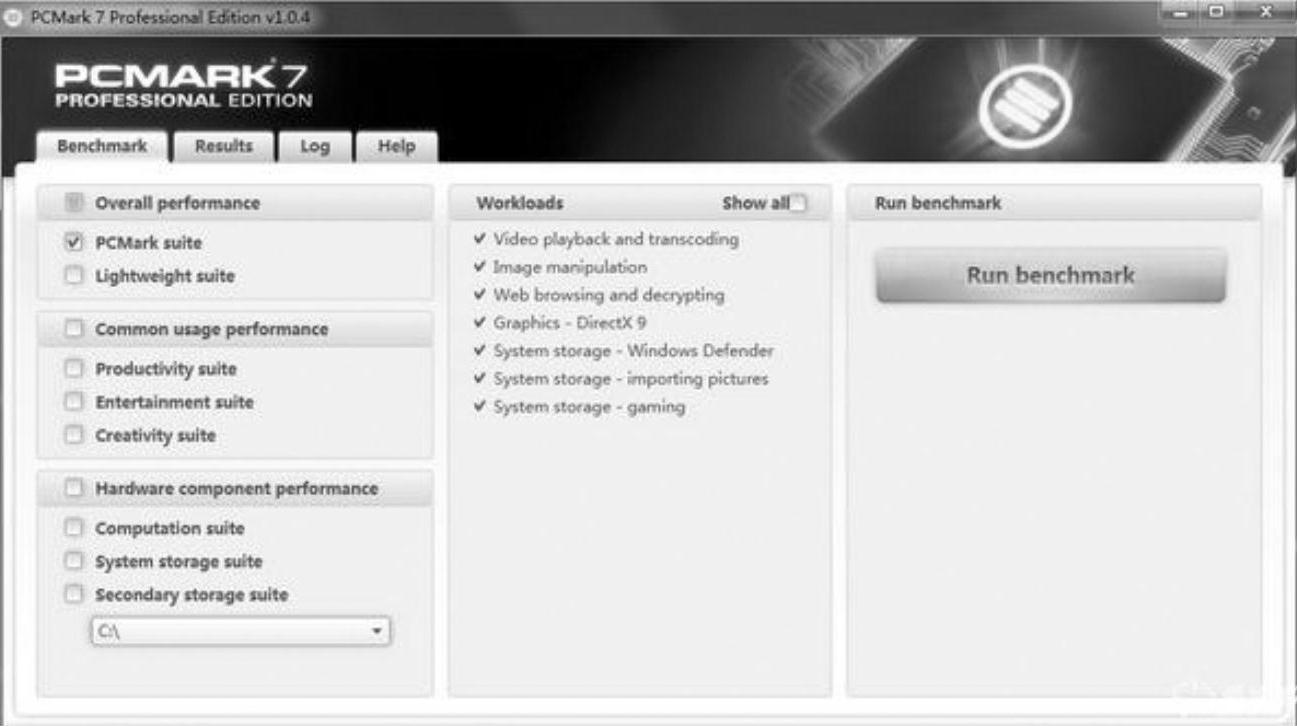The width and height of the screenshot is (1297, 726).
Task: Open the Help tab
Action: (396, 146)
